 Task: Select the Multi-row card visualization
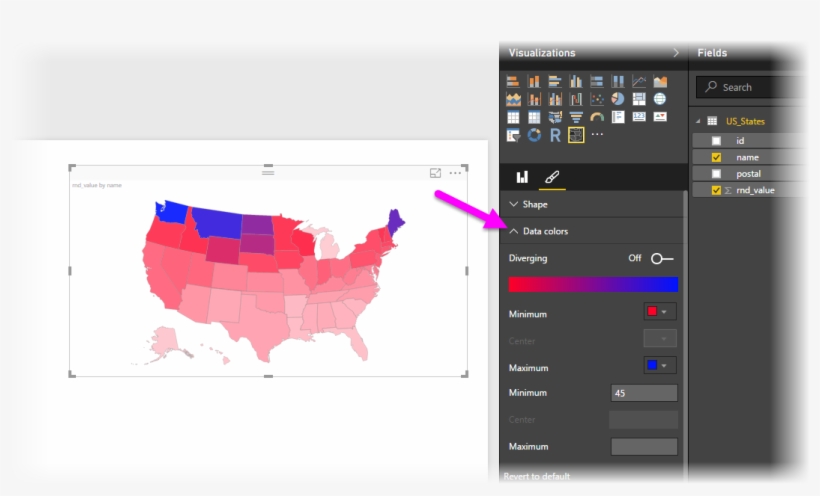point(618,117)
